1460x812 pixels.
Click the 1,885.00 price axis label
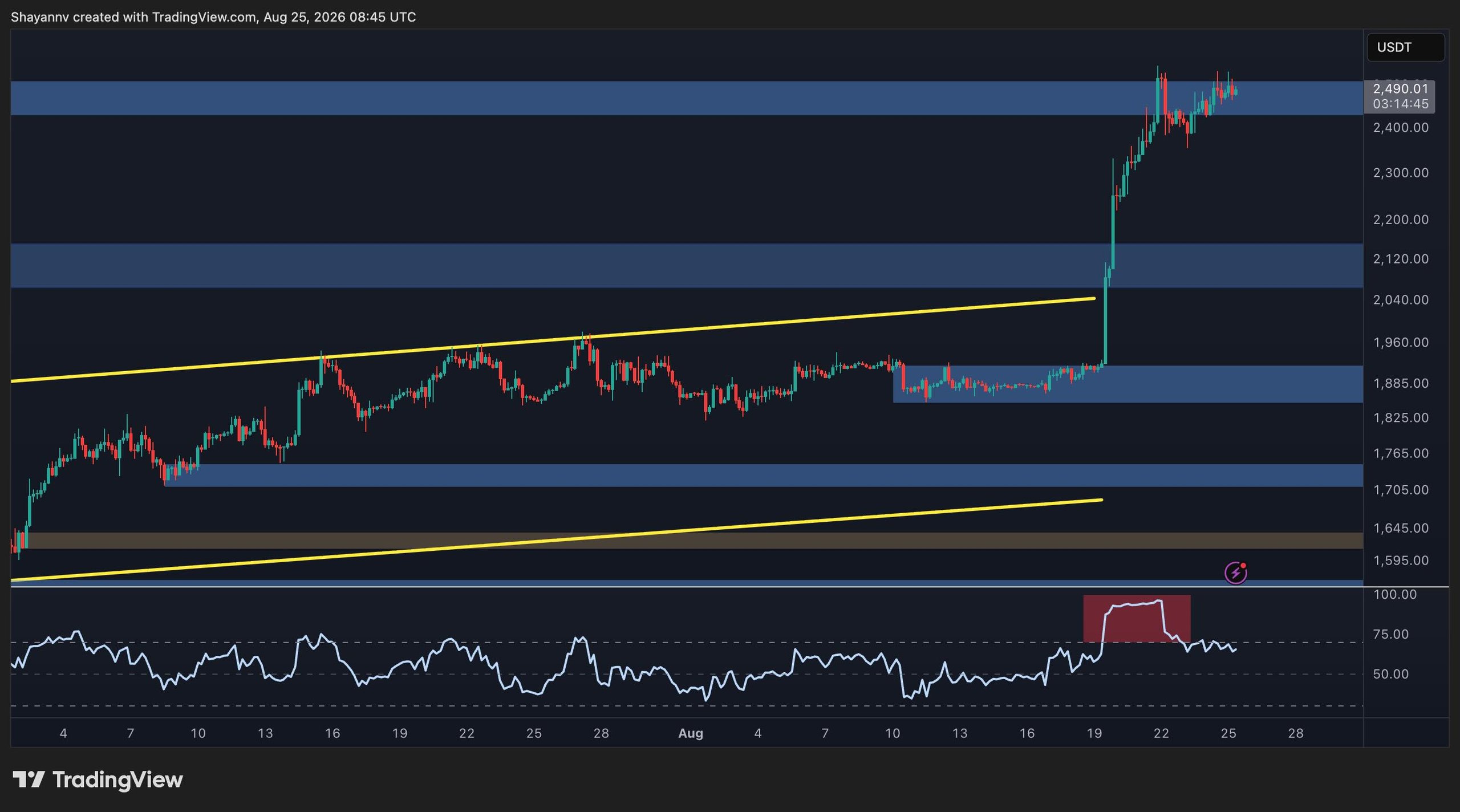(x=1401, y=383)
